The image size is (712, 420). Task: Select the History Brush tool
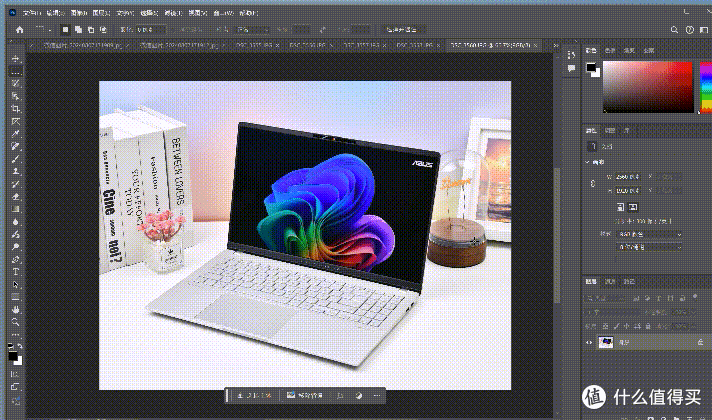[x=15, y=184]
